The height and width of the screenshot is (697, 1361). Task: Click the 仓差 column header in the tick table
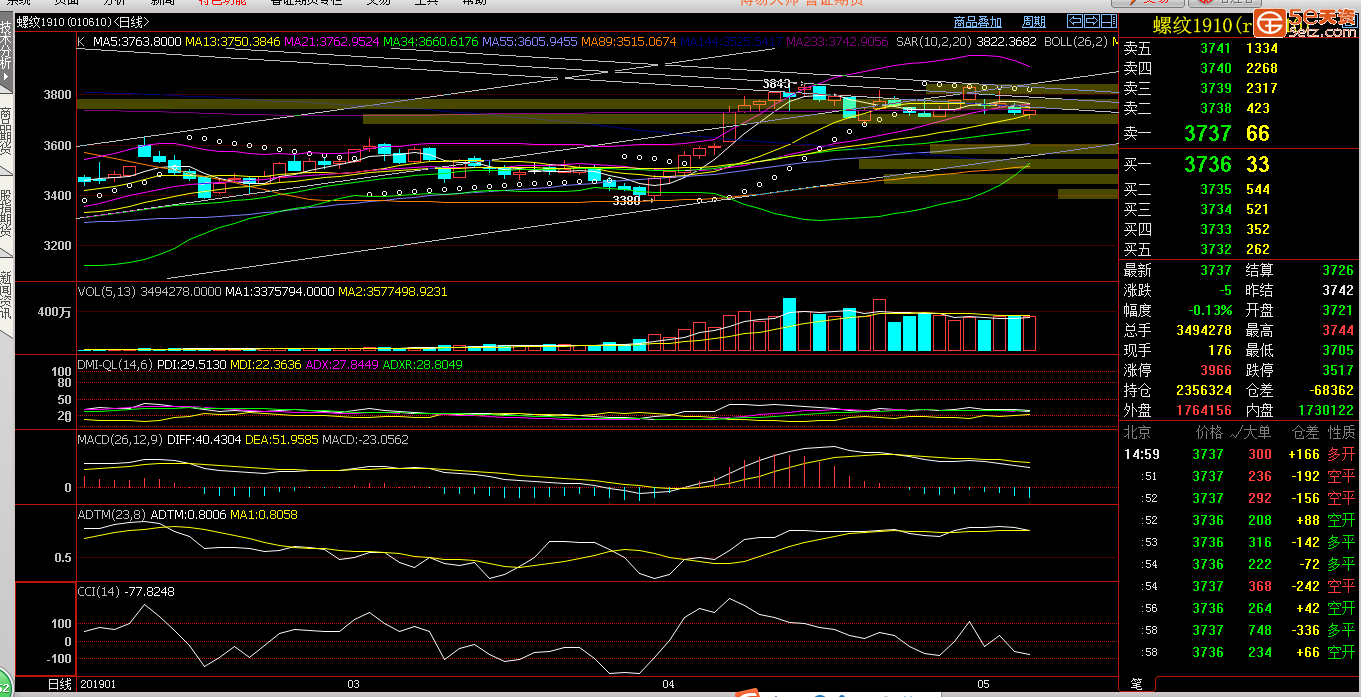click(x=1305, y=432)
